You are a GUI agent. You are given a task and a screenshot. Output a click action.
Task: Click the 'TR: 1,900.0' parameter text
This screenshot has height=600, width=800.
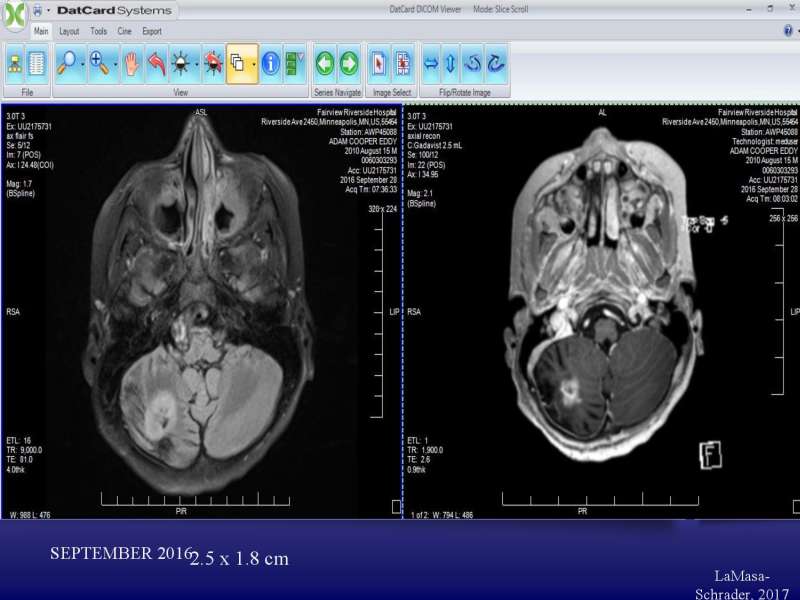coord(426,450)
